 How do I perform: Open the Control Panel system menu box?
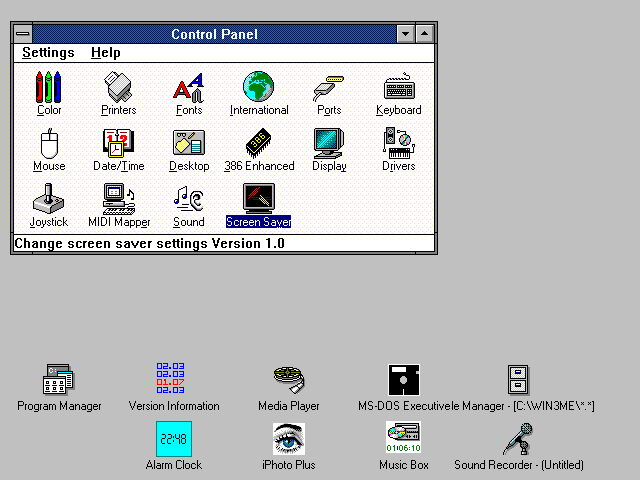[23, 34]
